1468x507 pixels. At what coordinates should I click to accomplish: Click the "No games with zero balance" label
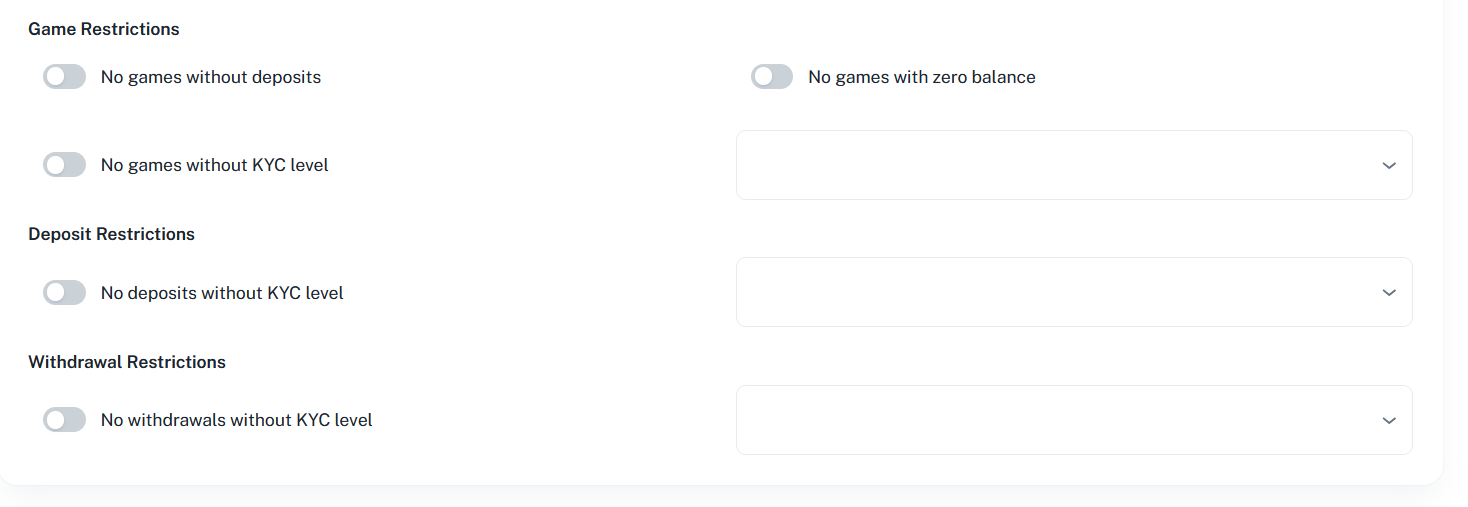tap(921, 77)
